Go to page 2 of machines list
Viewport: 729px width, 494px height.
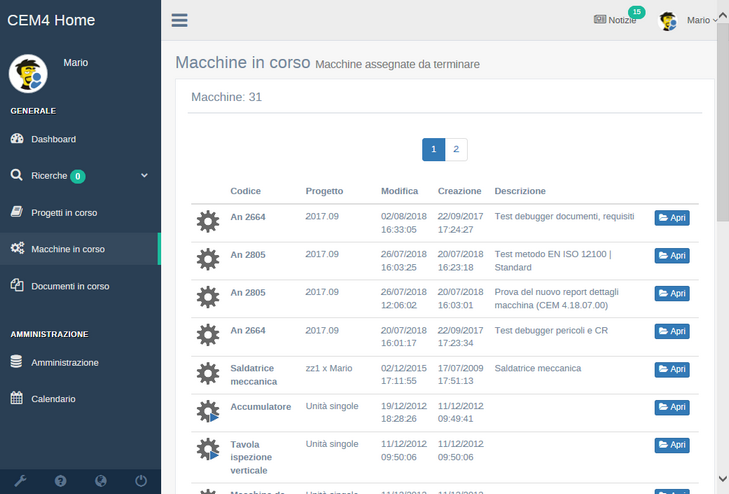pyautogui.click(x=456, y=150)
